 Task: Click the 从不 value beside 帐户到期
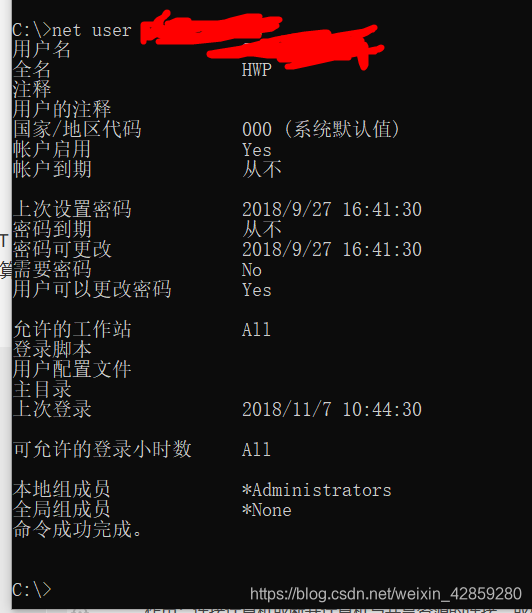coord(262,170)
